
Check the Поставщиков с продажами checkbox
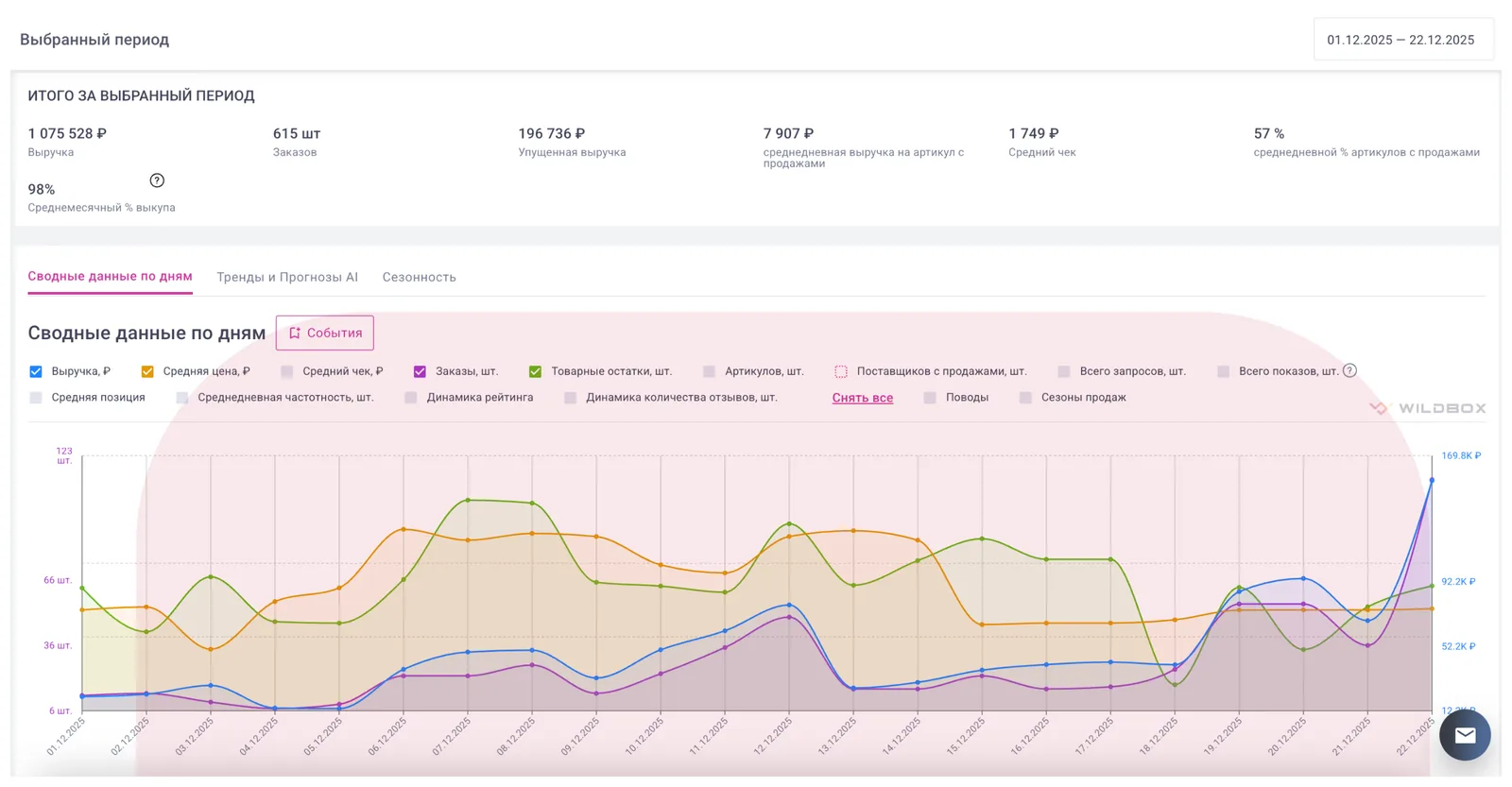point(841,371)
